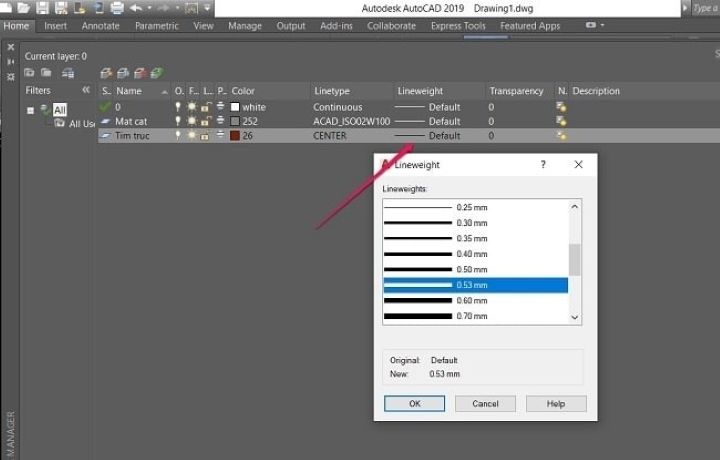Click the color 26 swatch of Tim truc
Viewport: 720px width, 460px height.
235,135
